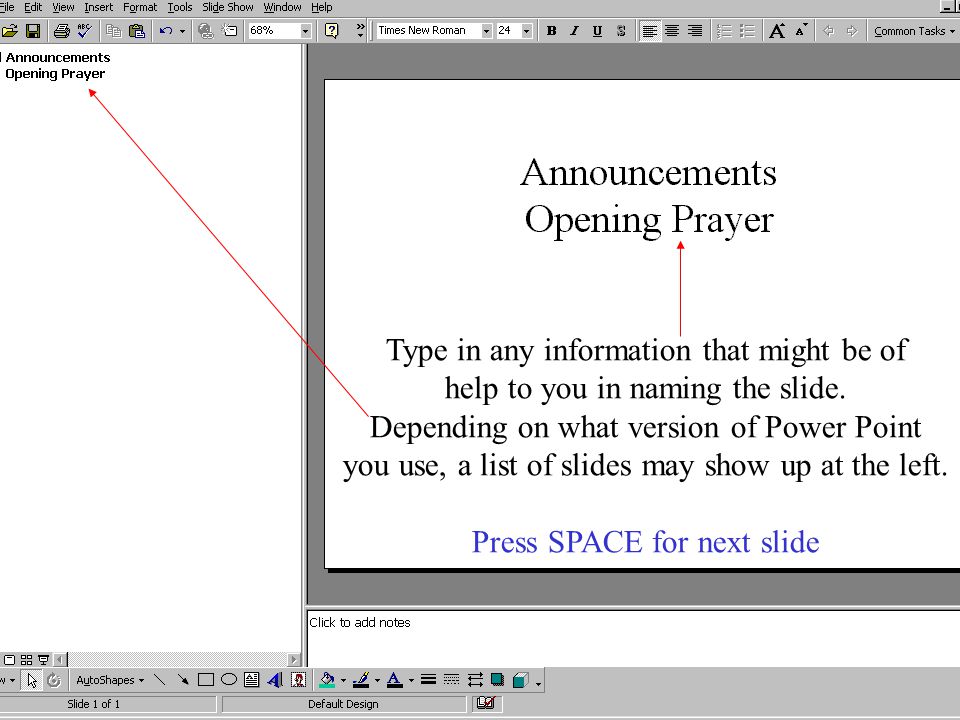Set Align Right paragraph alignment
Image resolution: width=960 pixels, height=720 pixels.
[x=695, y=31]
